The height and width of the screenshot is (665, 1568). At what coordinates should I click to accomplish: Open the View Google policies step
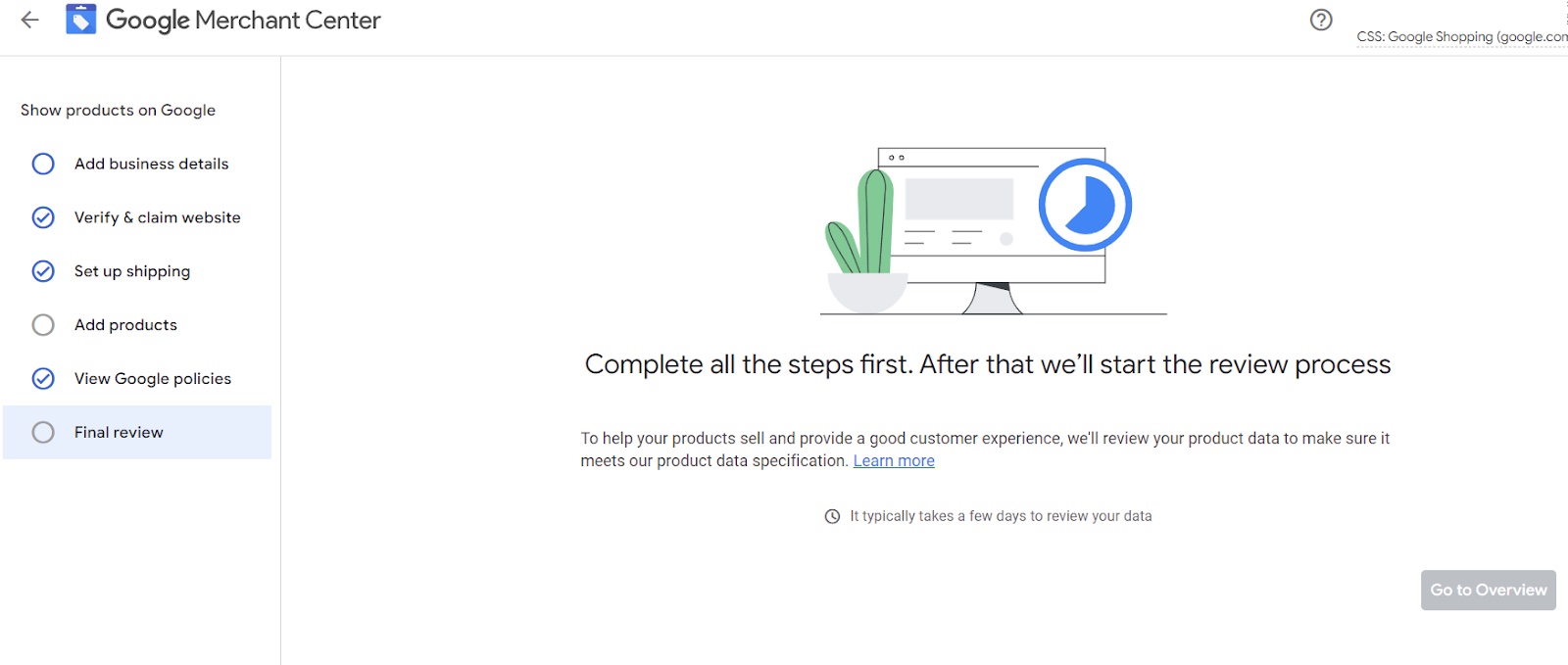153,379
